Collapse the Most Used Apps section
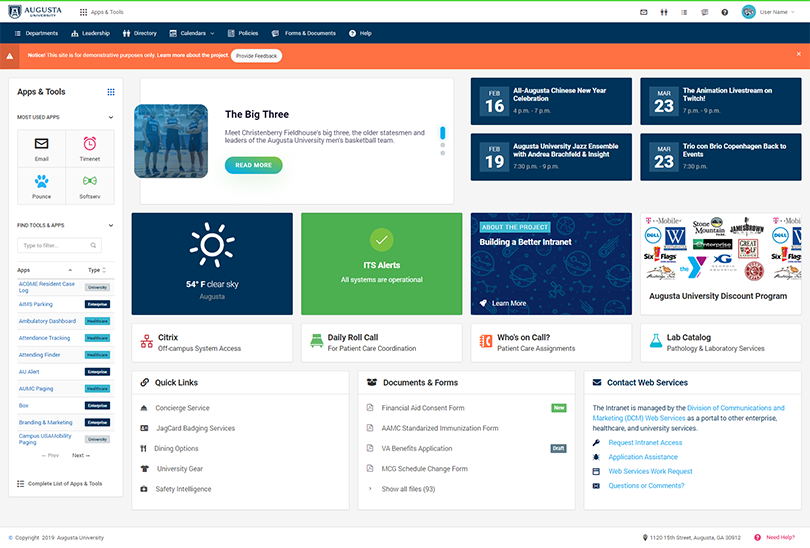Viewport: 810px width, 548px height. [111, 117]
